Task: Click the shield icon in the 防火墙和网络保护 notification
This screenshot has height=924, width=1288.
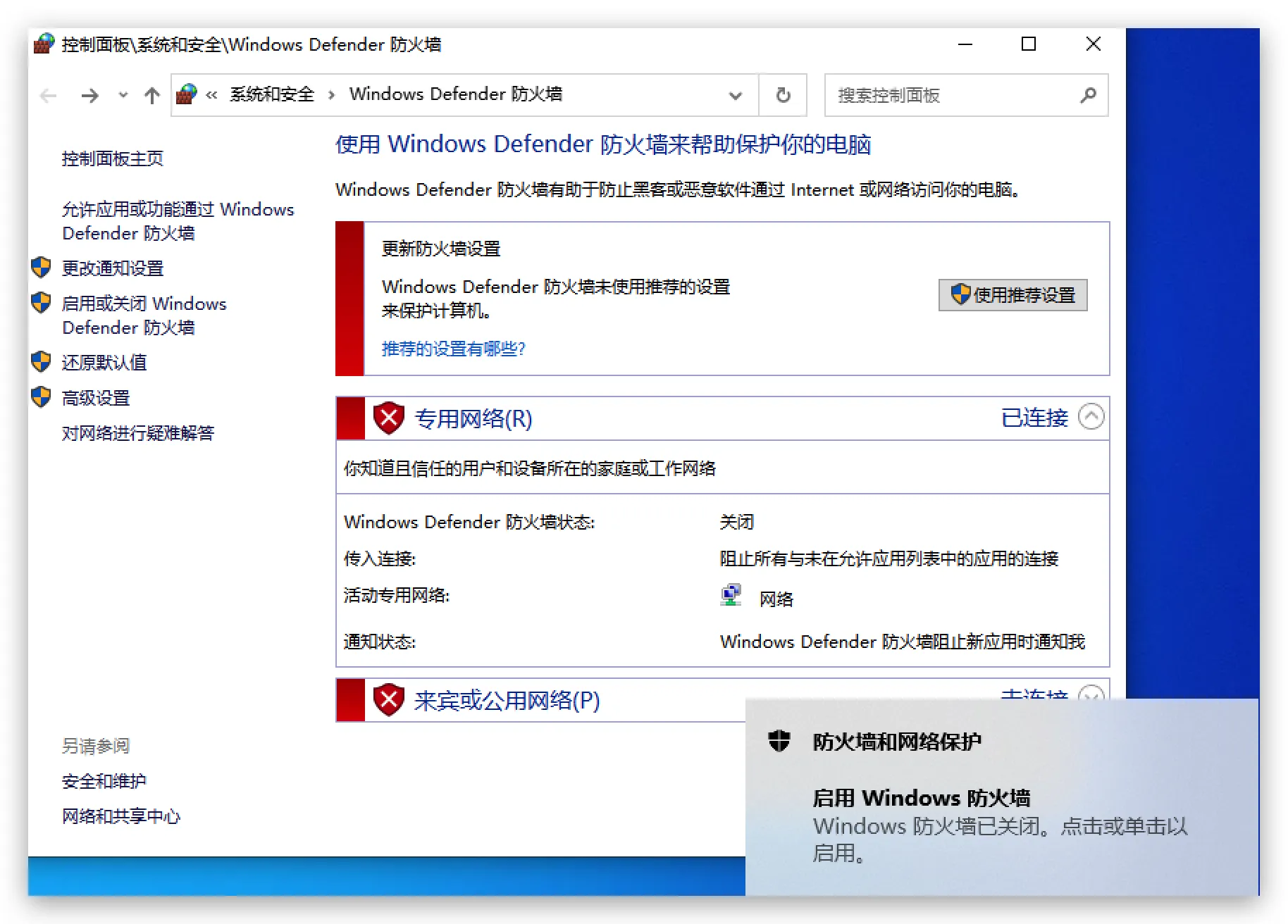Action: [779, 741]
